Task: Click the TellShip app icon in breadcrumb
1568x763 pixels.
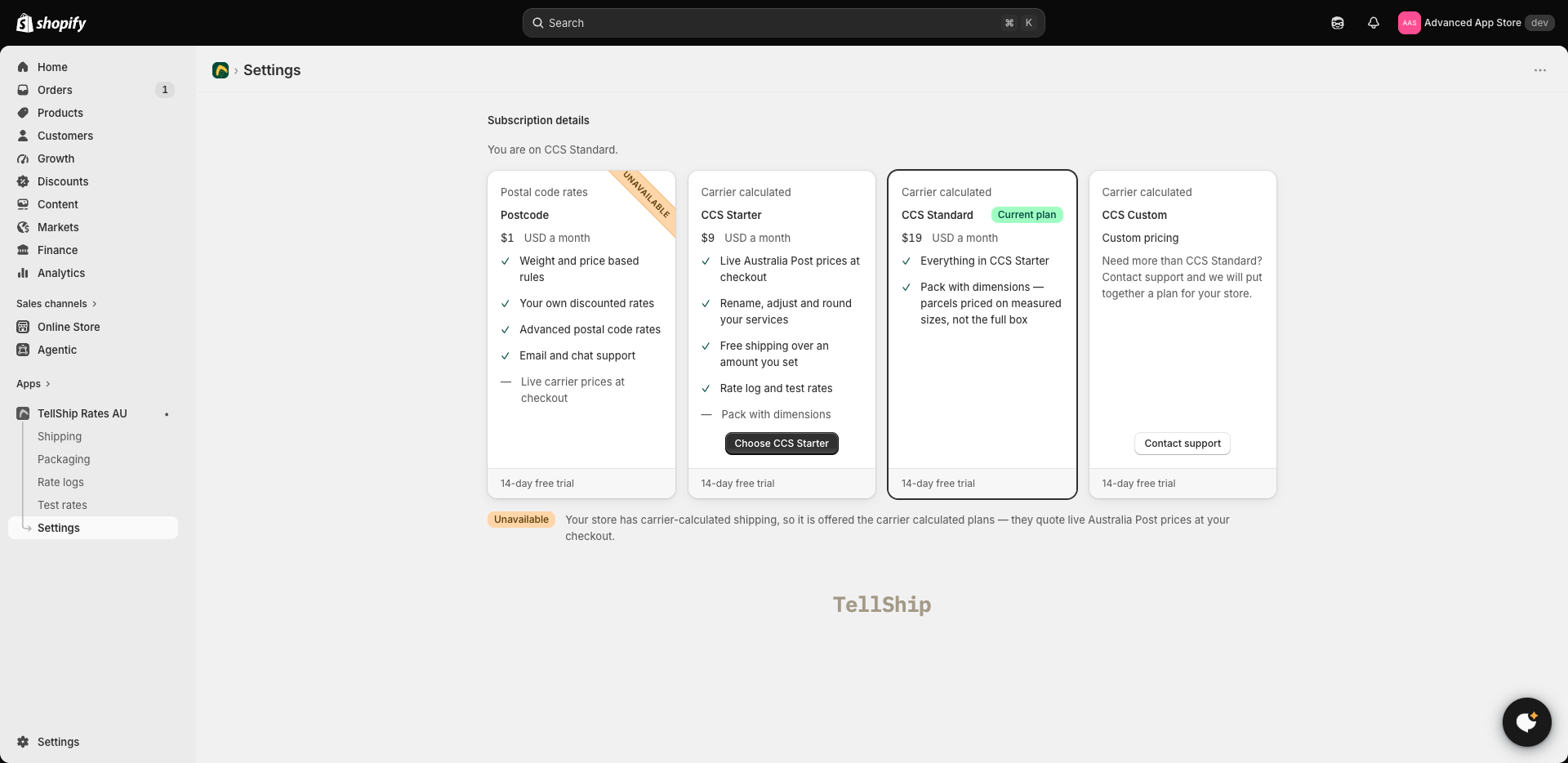Action: pyautogui.click(x=220, y=70)
